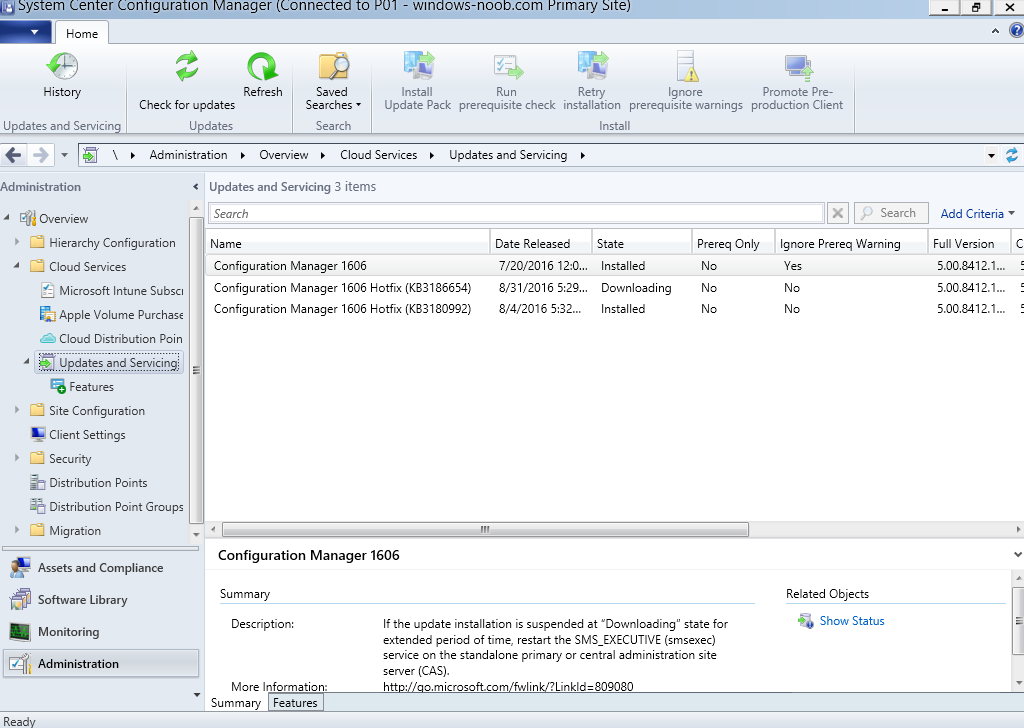The image size is (1024, 728).
Task: Open the History ribbon icon
Action: point(62,66)
